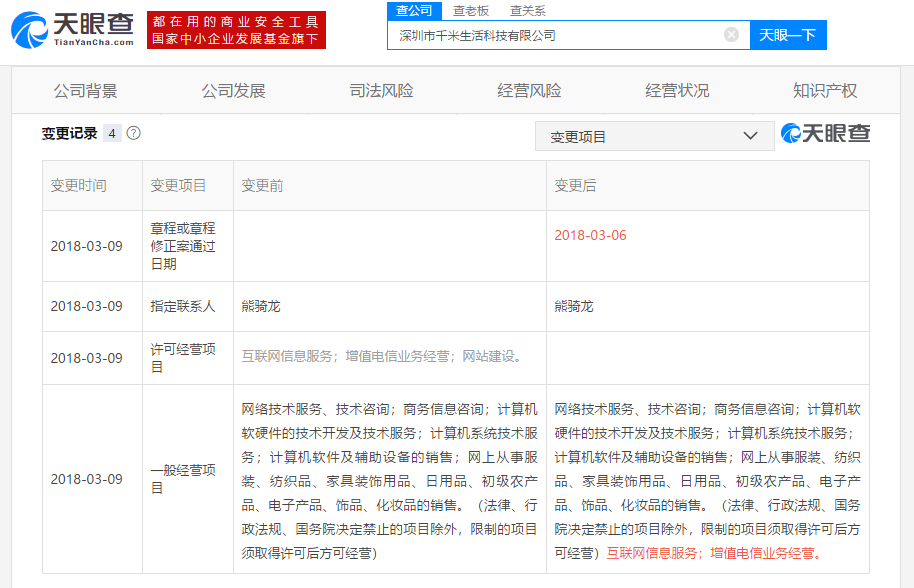Screen dimensions: 914x588
Task: Click the date in the 一般经营项目 row
Action: point(86,479)
